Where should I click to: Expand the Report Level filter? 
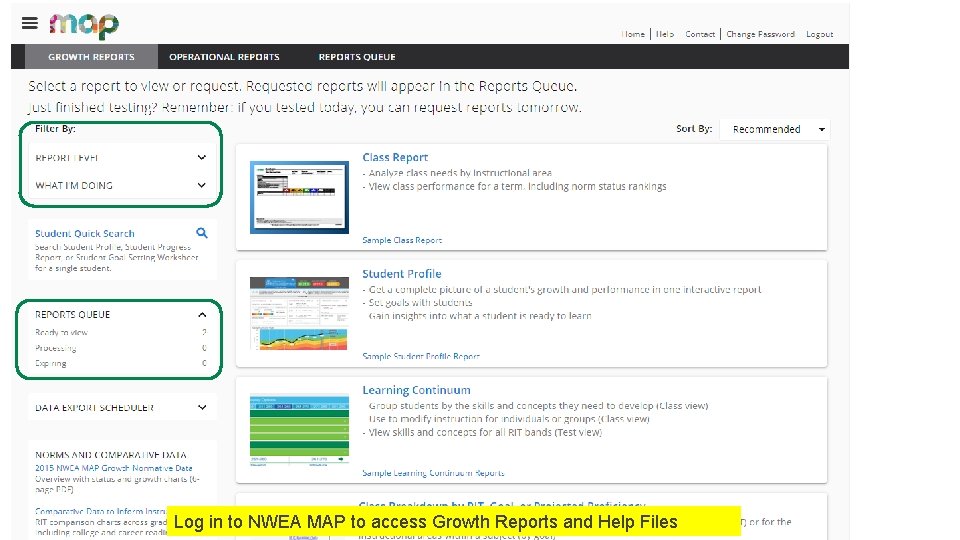121,157
